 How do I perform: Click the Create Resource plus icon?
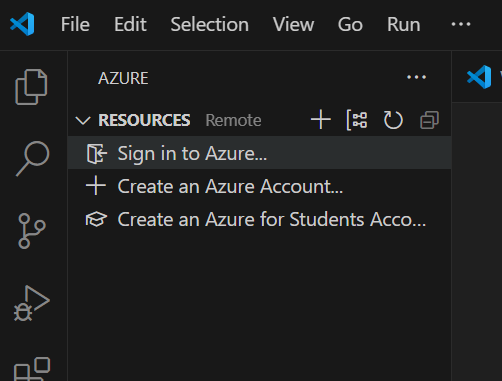tap(321, 119)
